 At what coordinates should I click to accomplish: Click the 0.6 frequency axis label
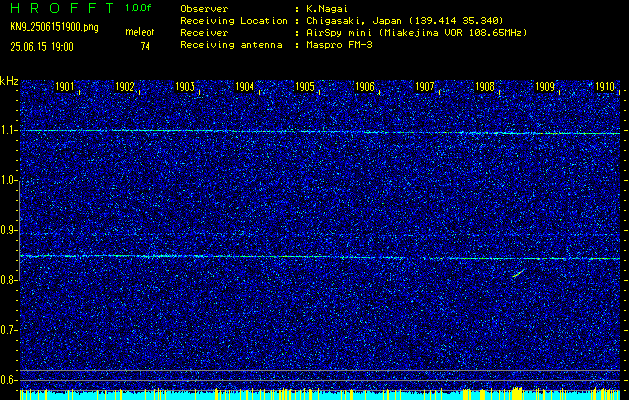pyautogui.click(x=6, y=380)
